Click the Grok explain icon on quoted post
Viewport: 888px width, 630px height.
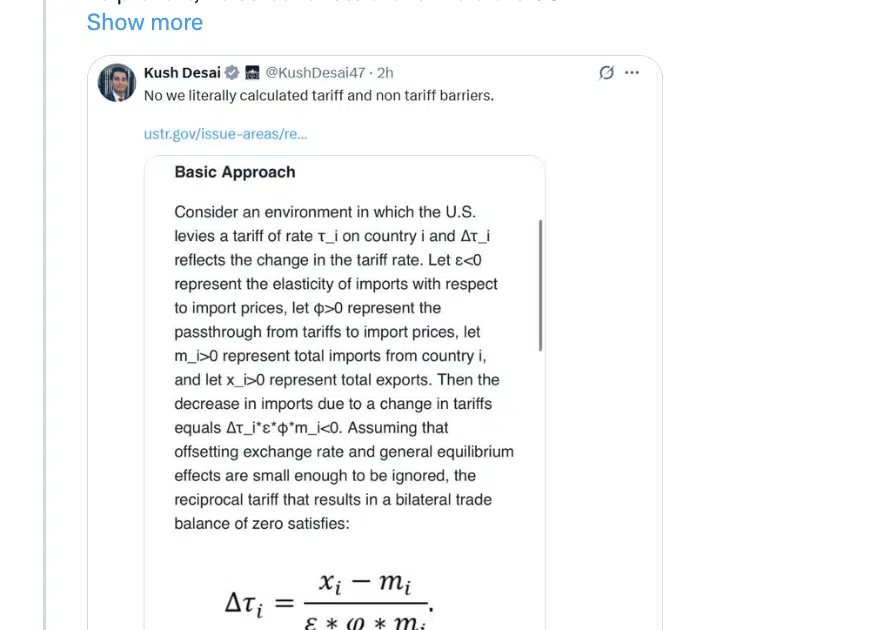tap(606, 73)
